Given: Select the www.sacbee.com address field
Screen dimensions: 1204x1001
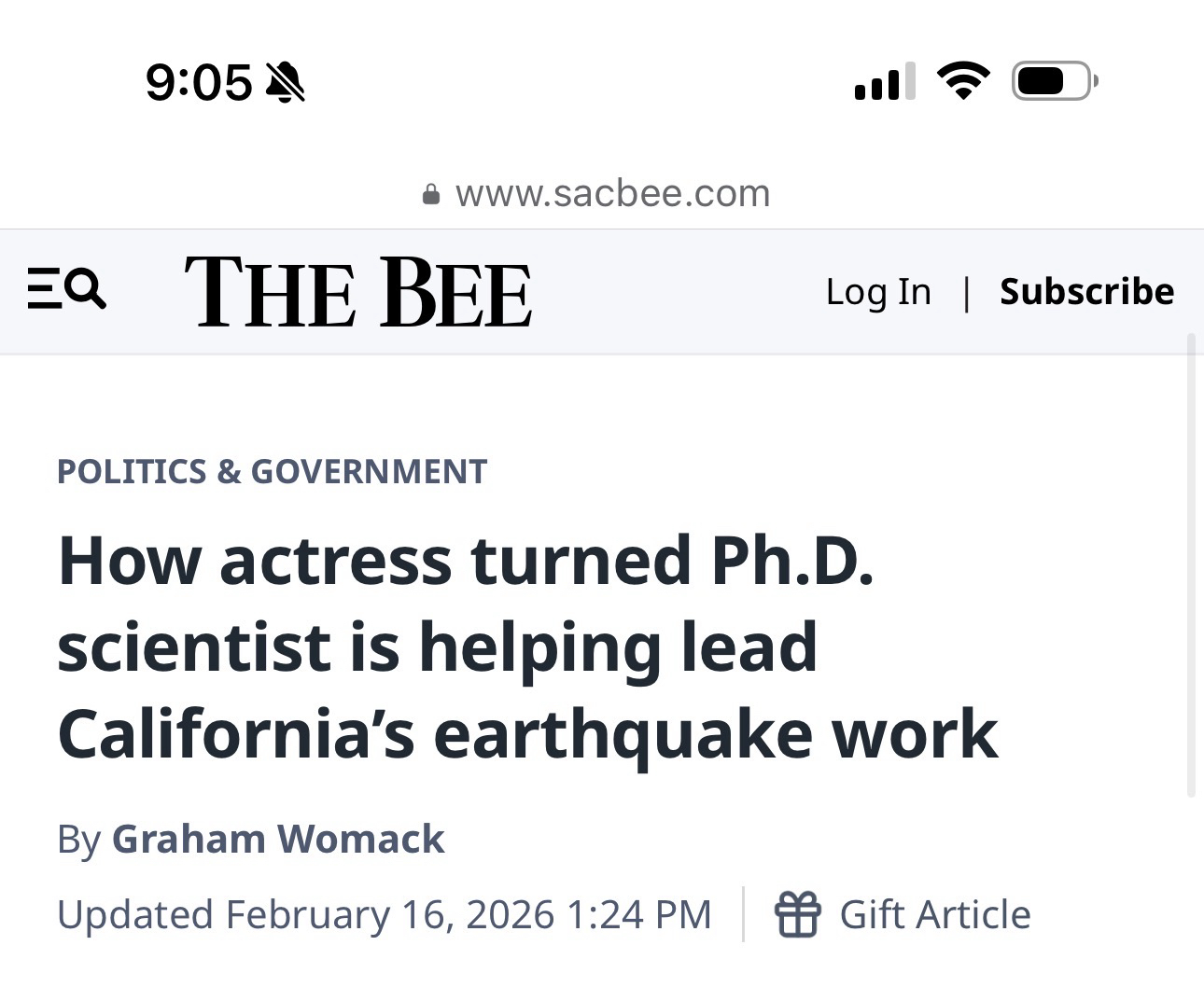Looking at the screenshot, I should tap(612, 194).
